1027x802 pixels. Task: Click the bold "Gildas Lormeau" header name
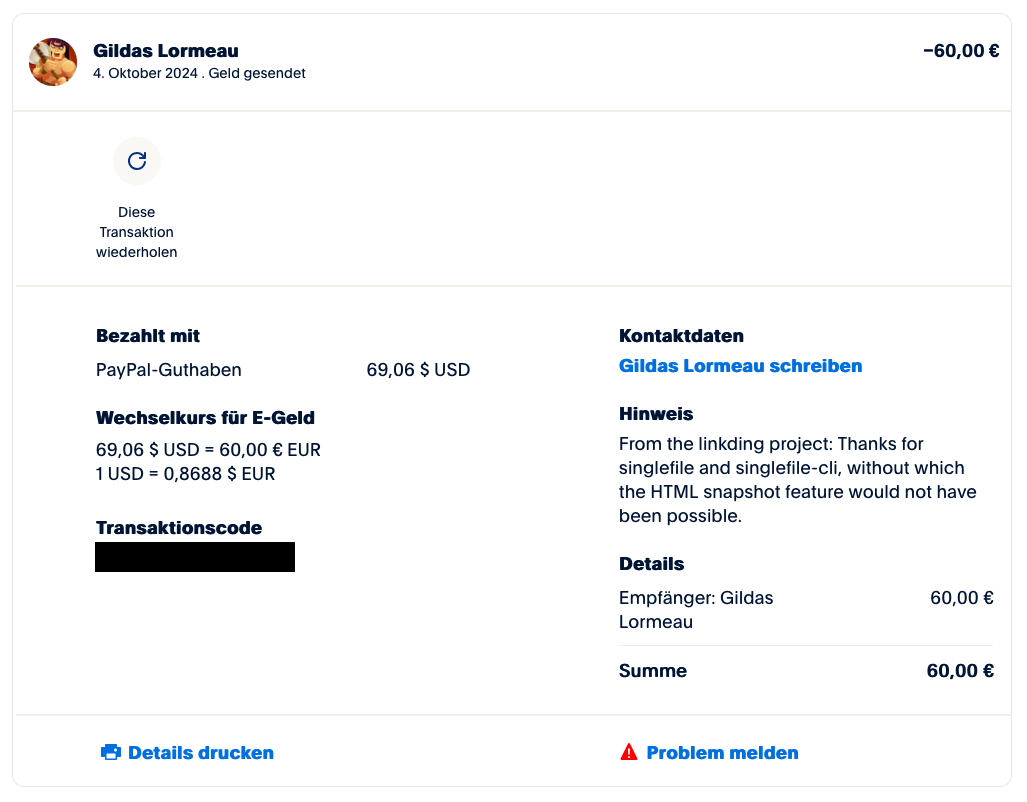[166, 51]
